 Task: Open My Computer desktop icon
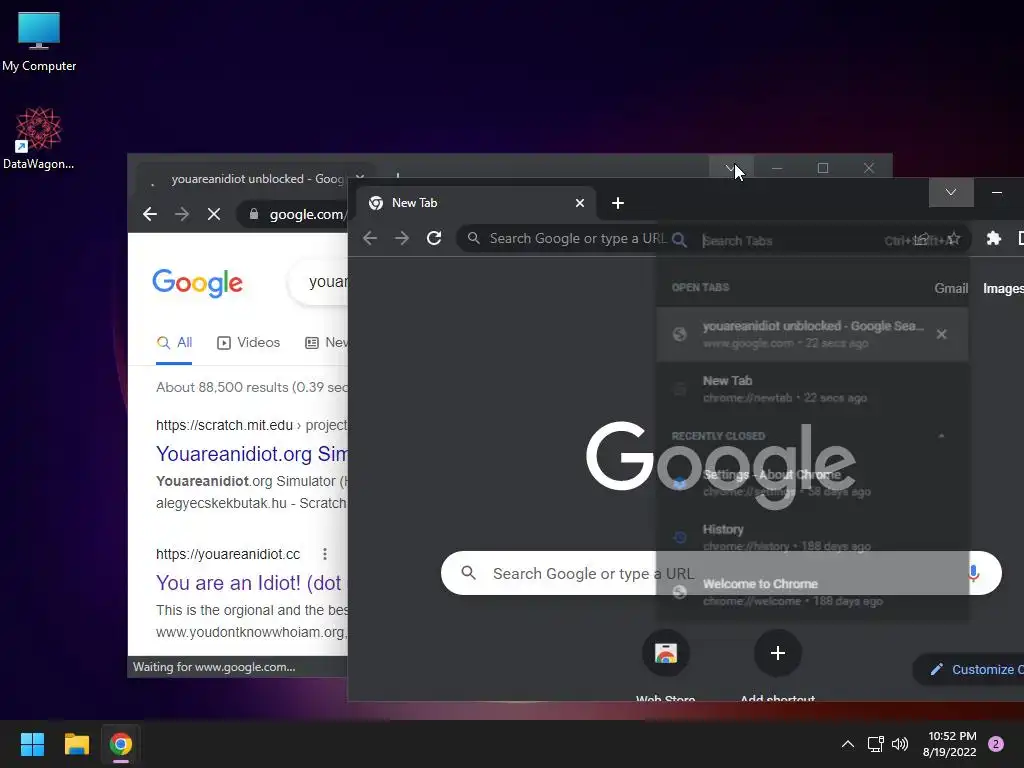[x=39, y=42]
